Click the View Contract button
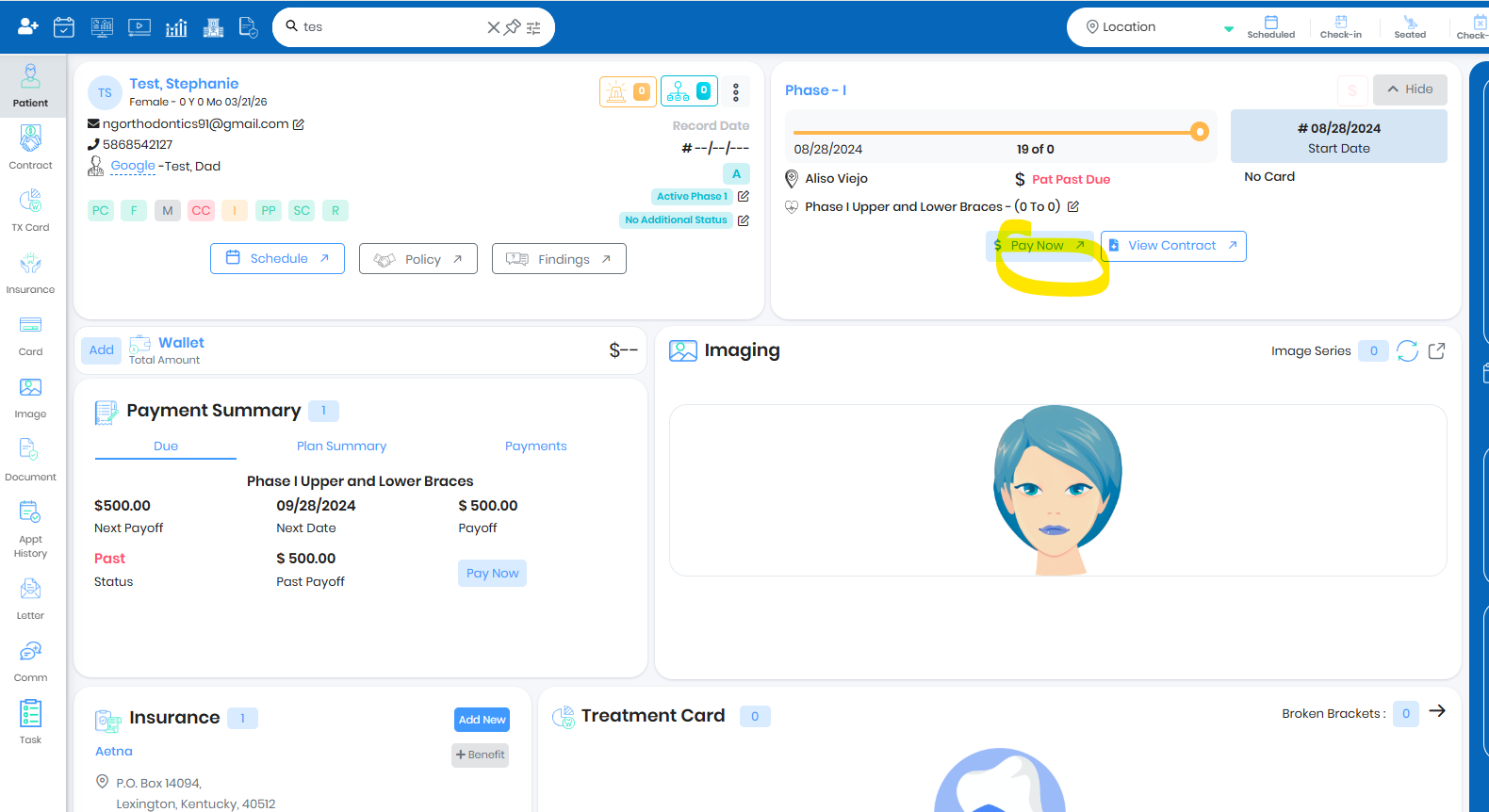 point(1173,246)
